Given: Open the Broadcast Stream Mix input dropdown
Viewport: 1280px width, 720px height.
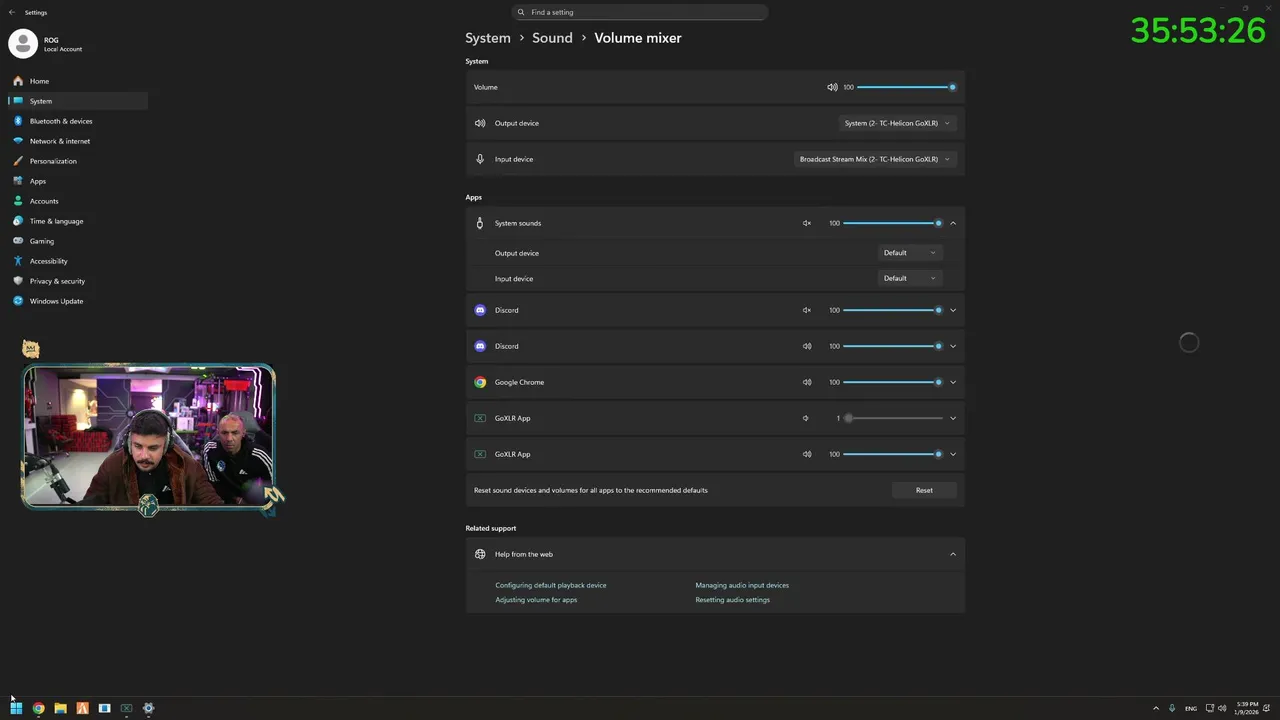Looking at the screenshot, I should click(x=875, y=159).
